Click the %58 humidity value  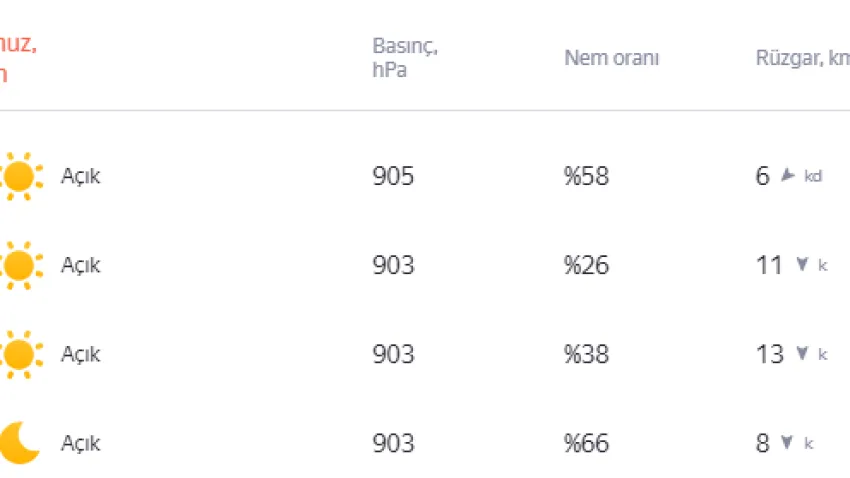(586, 177)
